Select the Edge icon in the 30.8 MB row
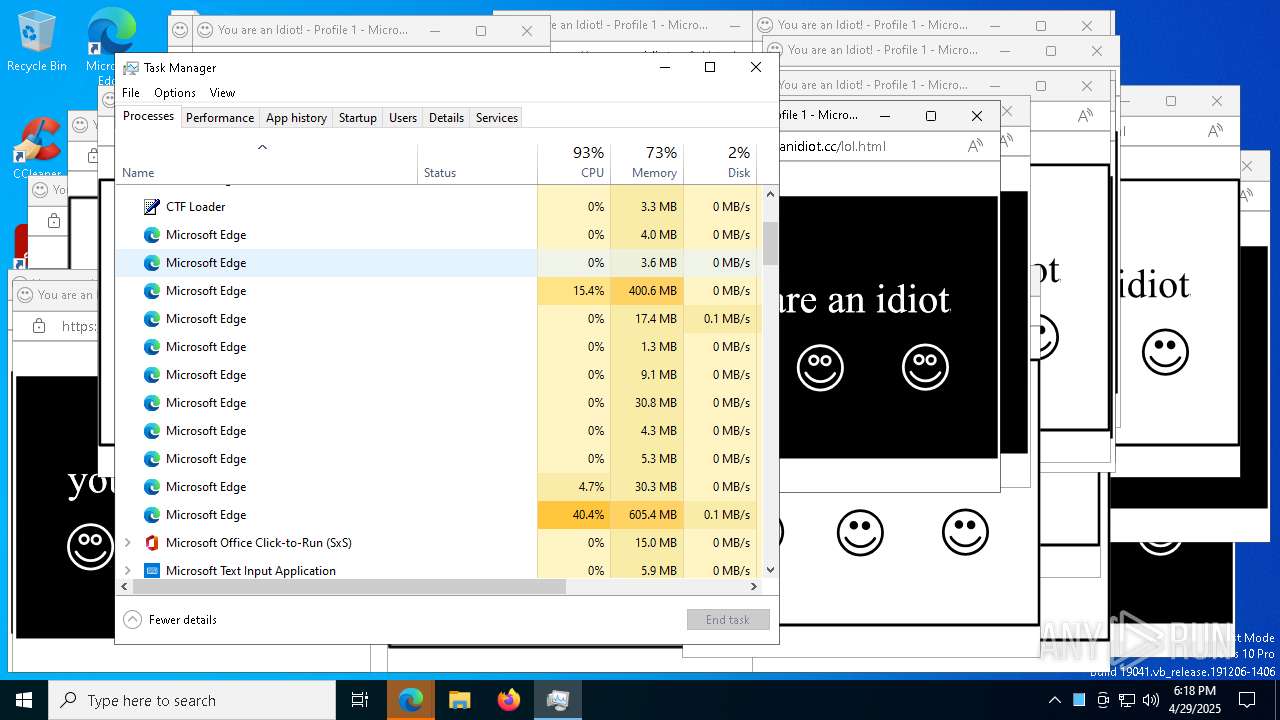The image size is (1280, 720). coord(152,403)
